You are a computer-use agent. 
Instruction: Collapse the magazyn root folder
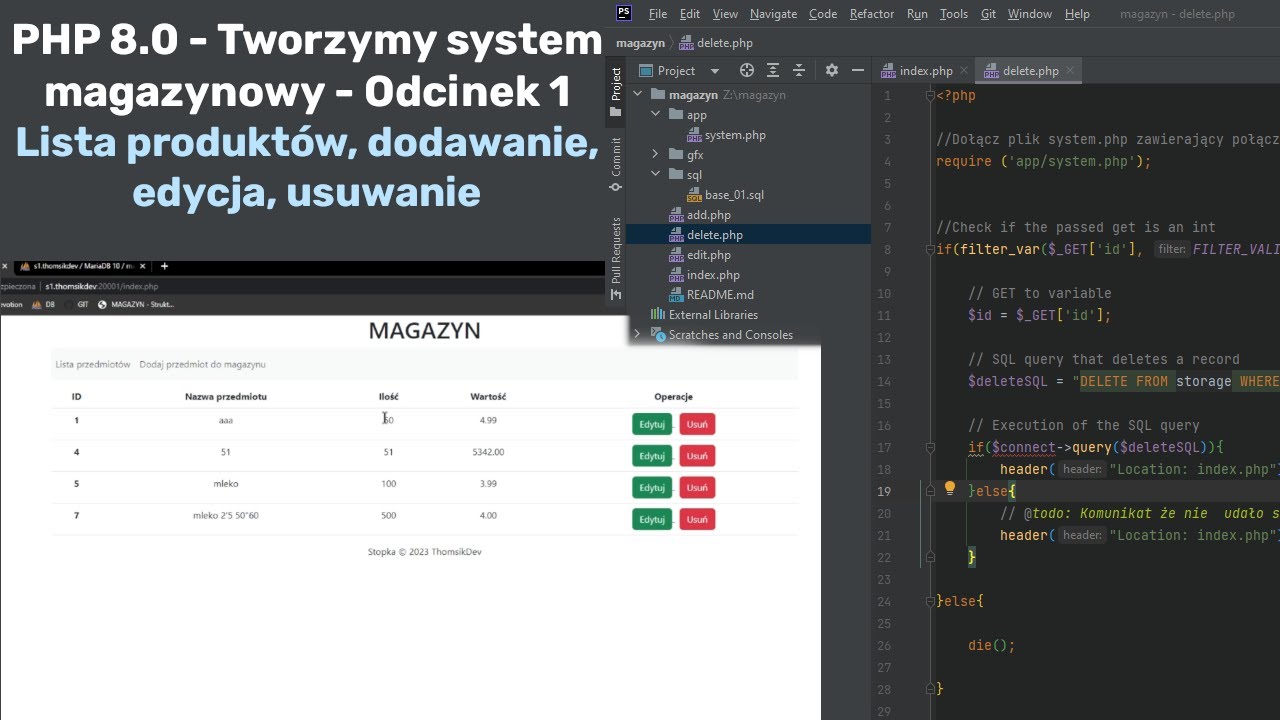(637, 95)
